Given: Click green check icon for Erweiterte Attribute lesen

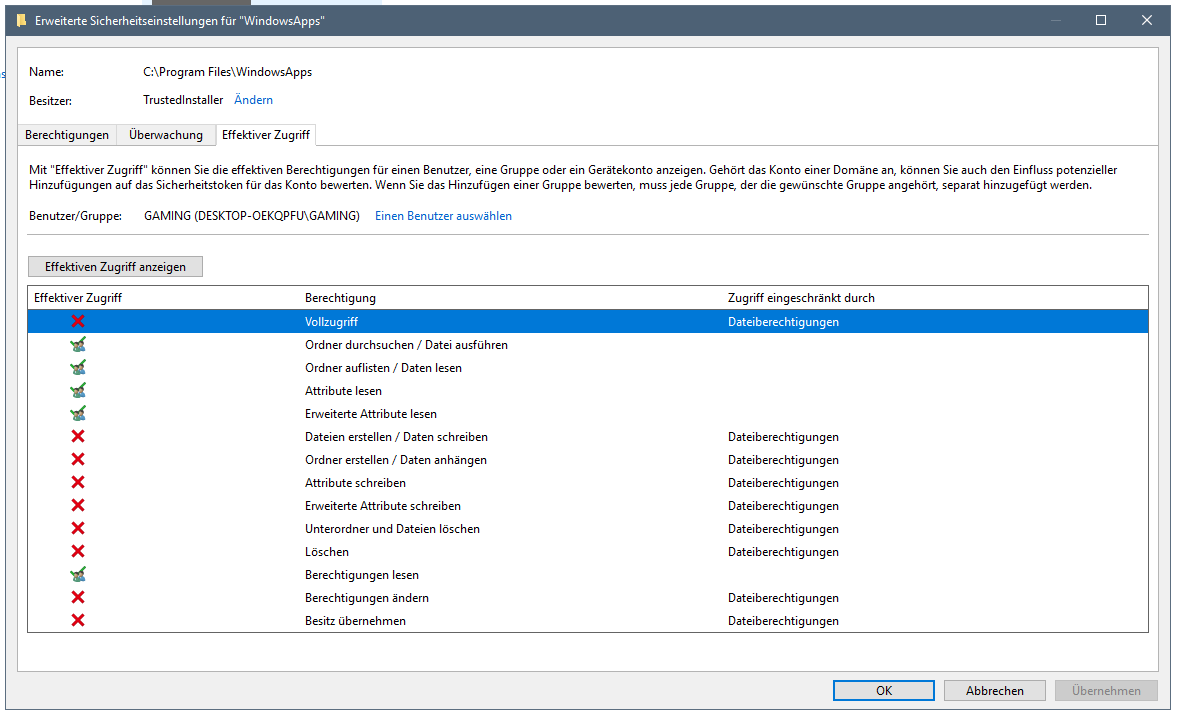Looking at the screenshot, I should point(77,413).
